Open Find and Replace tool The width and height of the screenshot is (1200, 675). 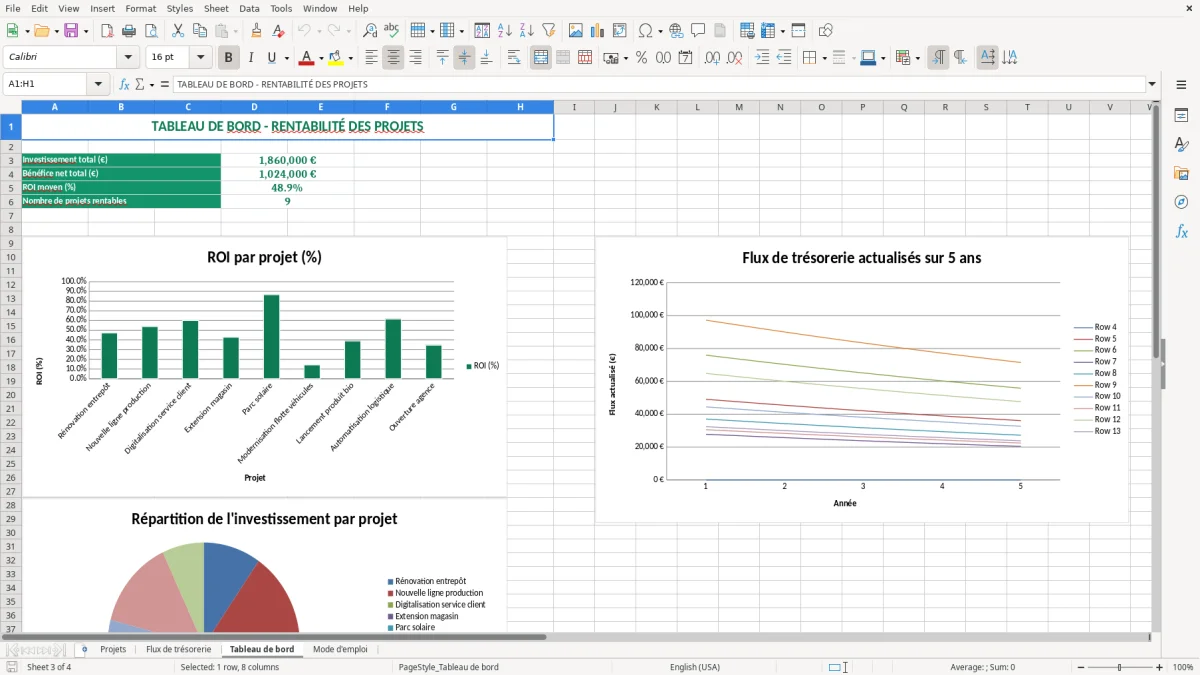click(x=370, y=31)
